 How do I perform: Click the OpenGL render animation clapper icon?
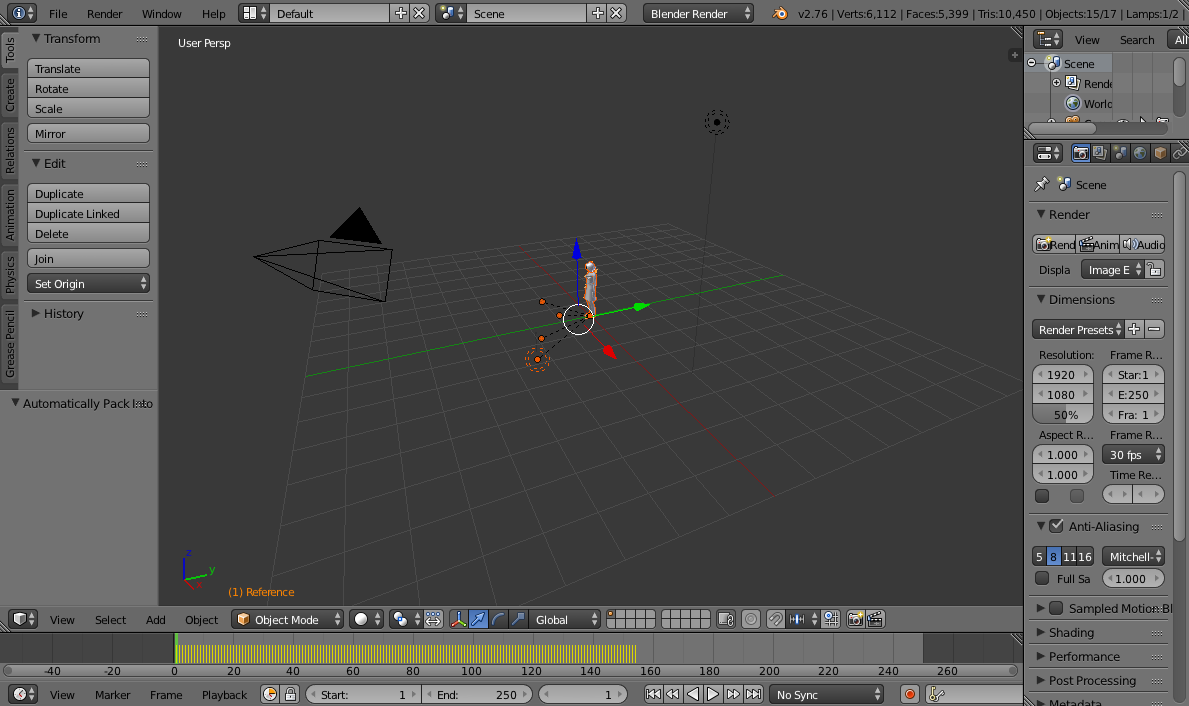point(875,620)
